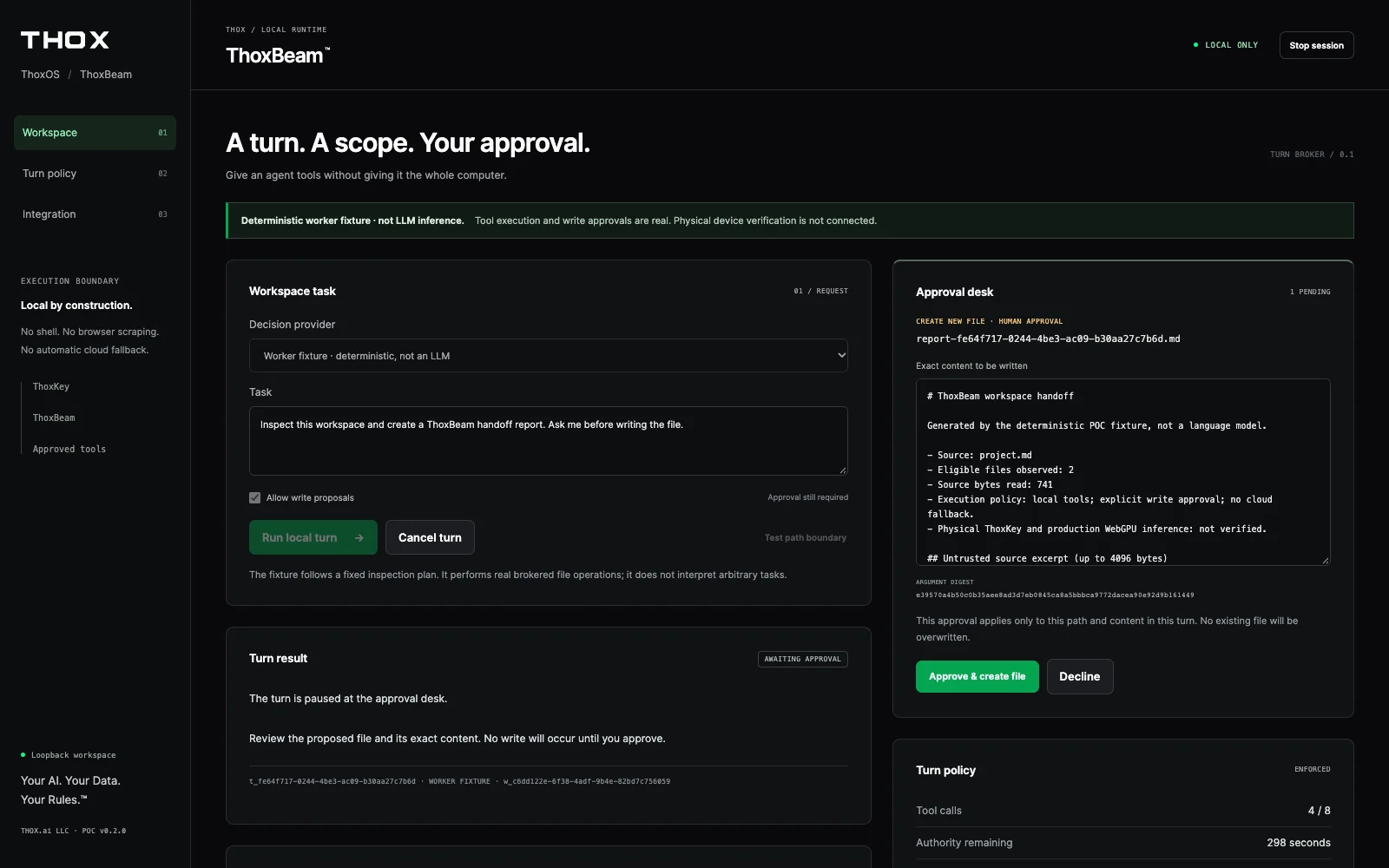Screen dimensions: 1389x868
Task: Click the arrow icon on Run local turn
Action: click(359, 538)
